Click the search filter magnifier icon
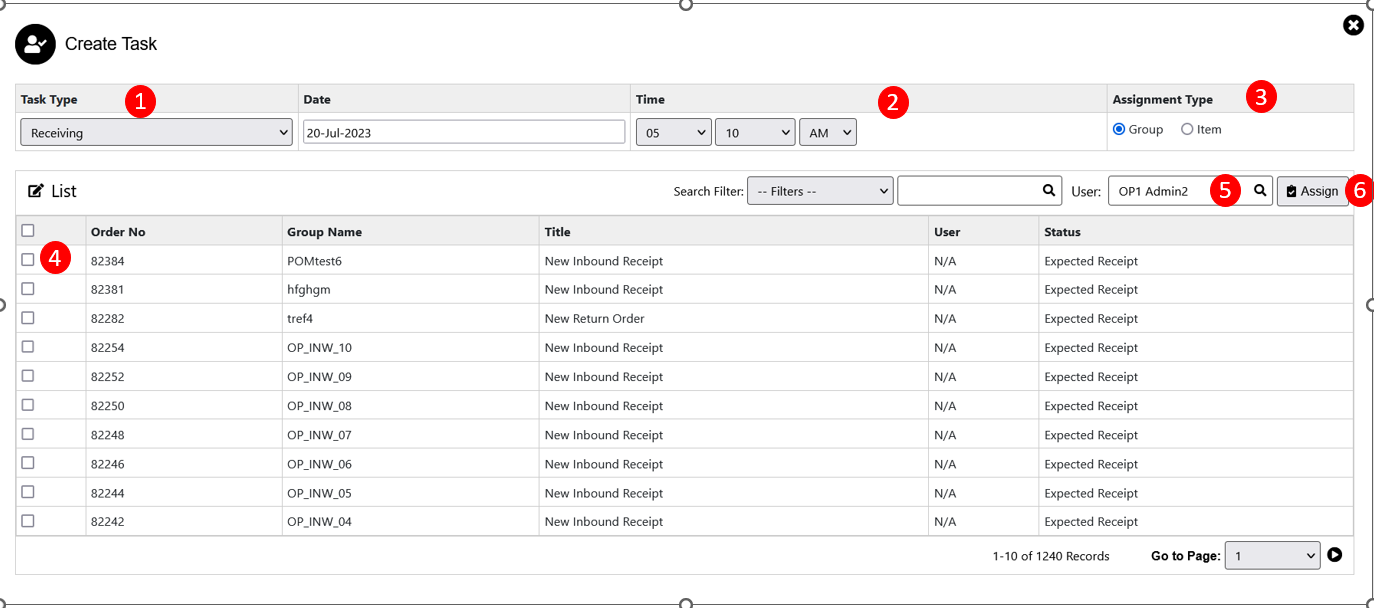Screen dimensions: 1374x608 (1048, 190)
